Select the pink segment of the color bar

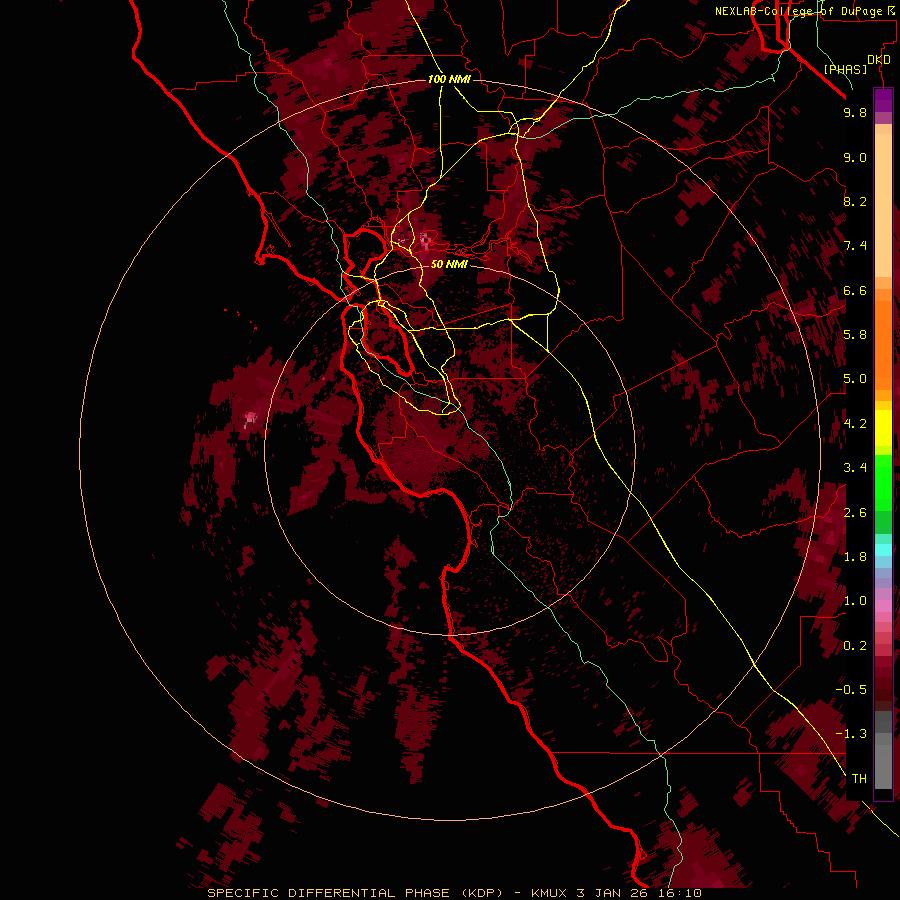883,606
